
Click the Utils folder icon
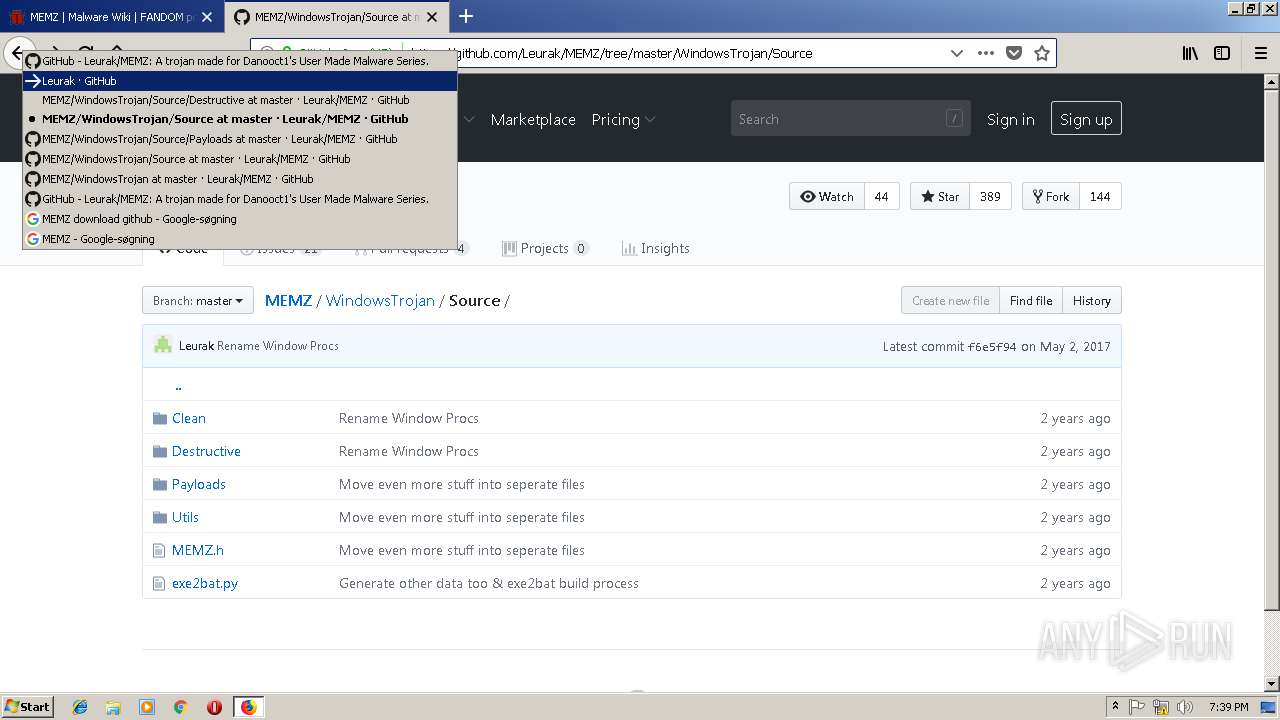pos(160,517)
